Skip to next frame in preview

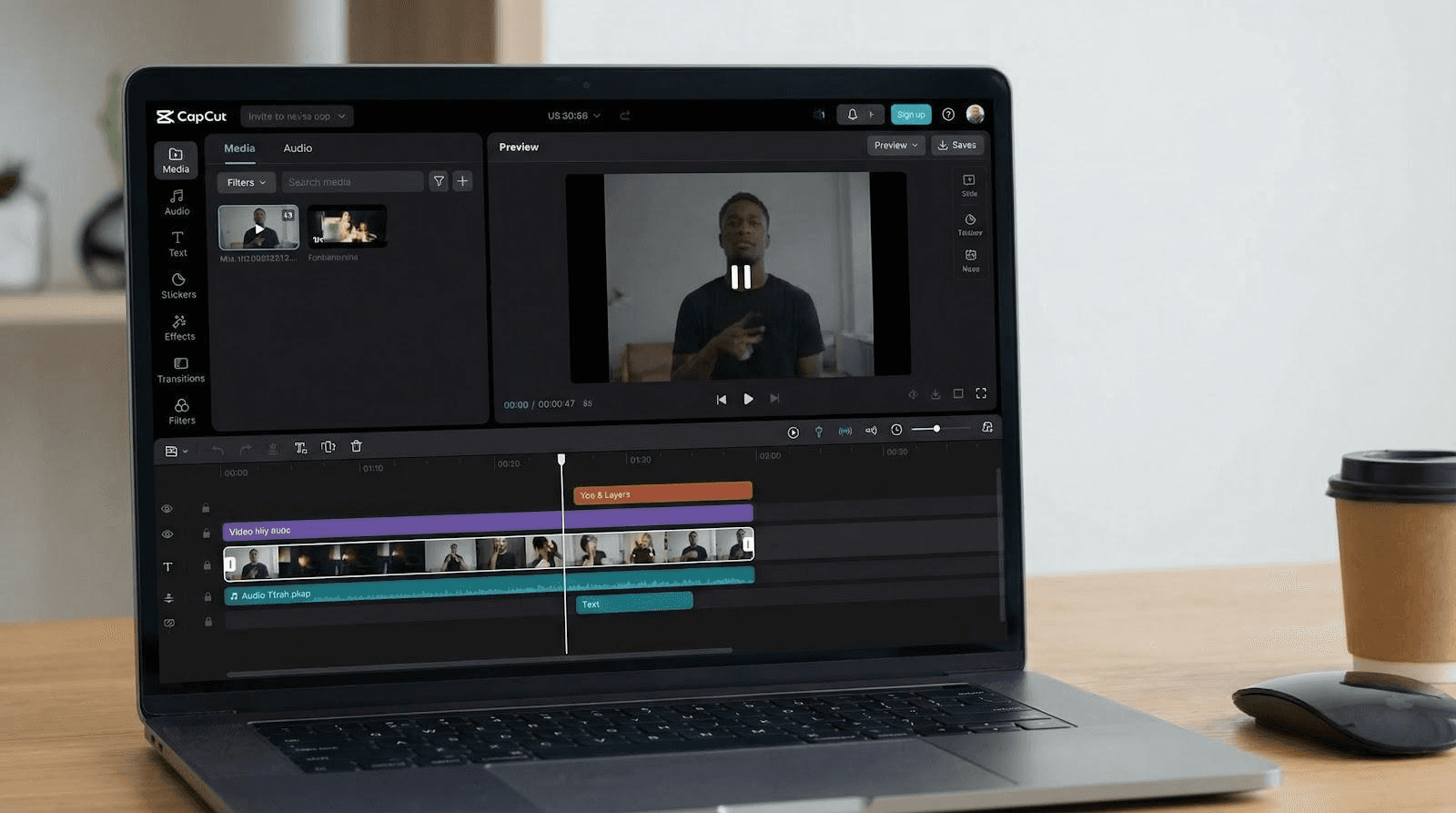pos(774,398)
